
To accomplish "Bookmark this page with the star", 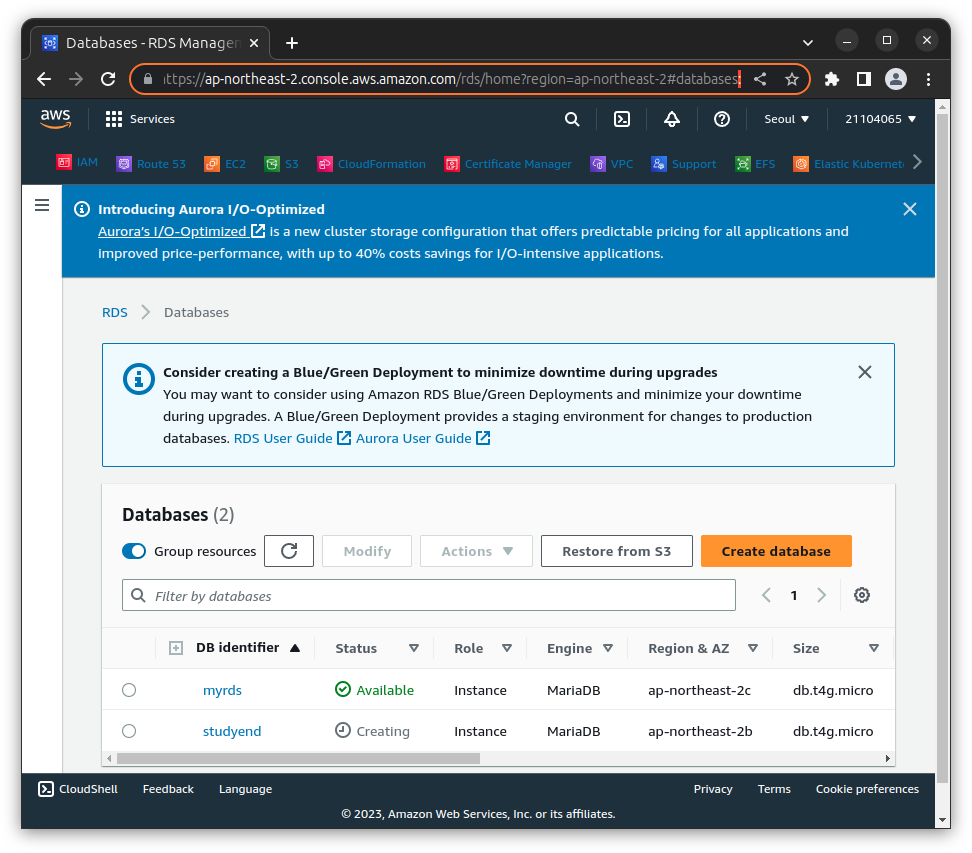I will (x=792, y=79).
